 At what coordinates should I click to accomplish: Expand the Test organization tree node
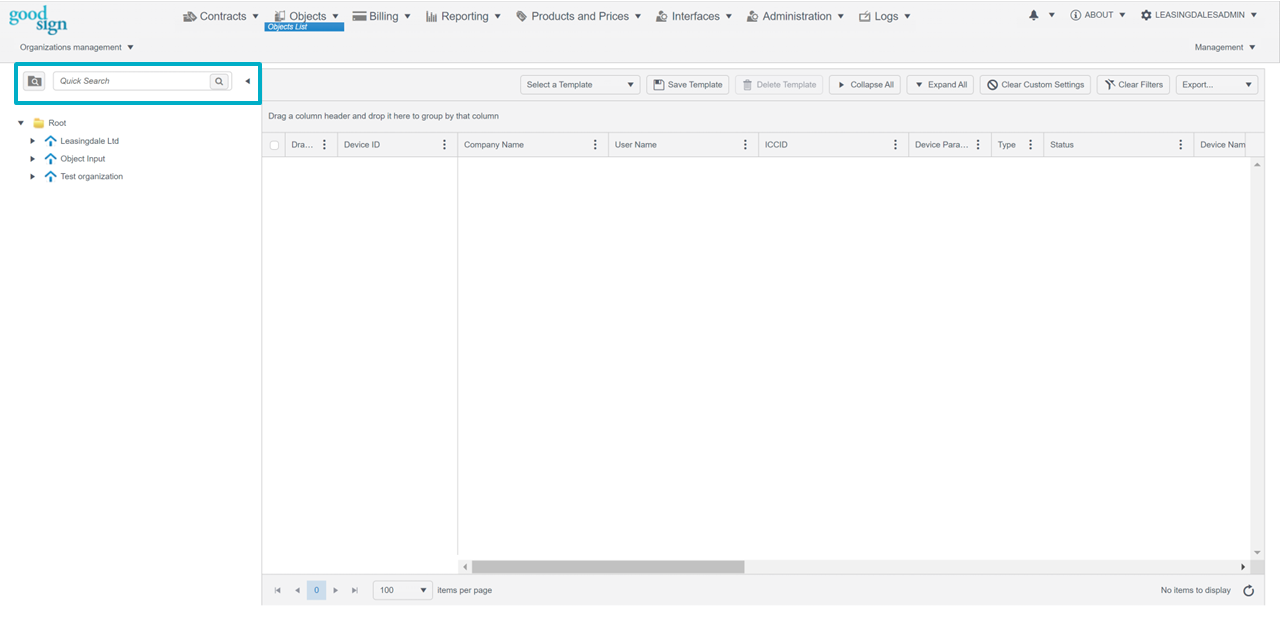point(33,176)
